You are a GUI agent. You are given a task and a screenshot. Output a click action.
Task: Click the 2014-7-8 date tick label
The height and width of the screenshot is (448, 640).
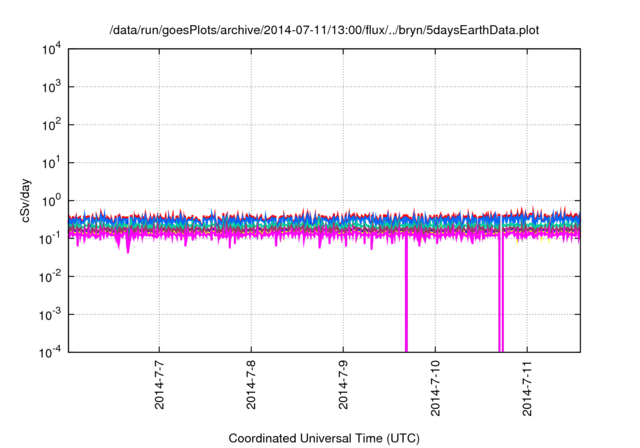coord(251,385)
